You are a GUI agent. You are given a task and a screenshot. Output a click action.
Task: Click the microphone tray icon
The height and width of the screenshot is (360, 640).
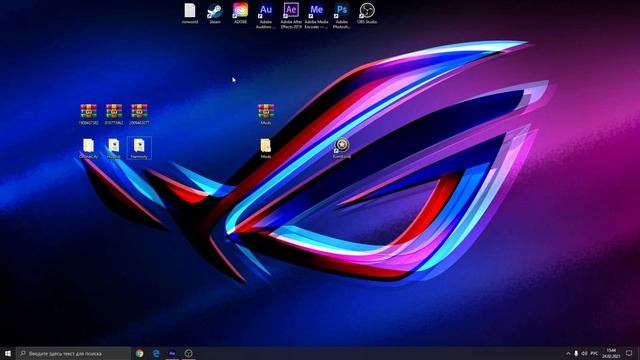point(576,353)
